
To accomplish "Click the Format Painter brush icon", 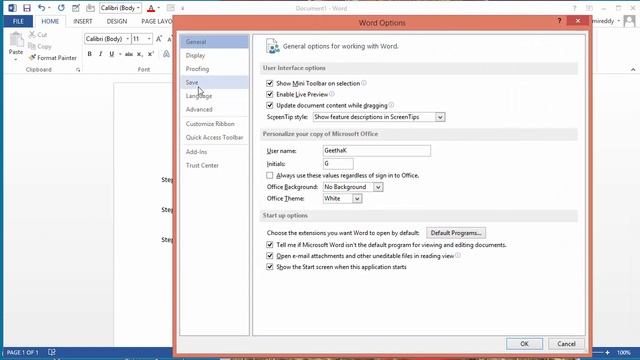I will (x=32, y=58).
